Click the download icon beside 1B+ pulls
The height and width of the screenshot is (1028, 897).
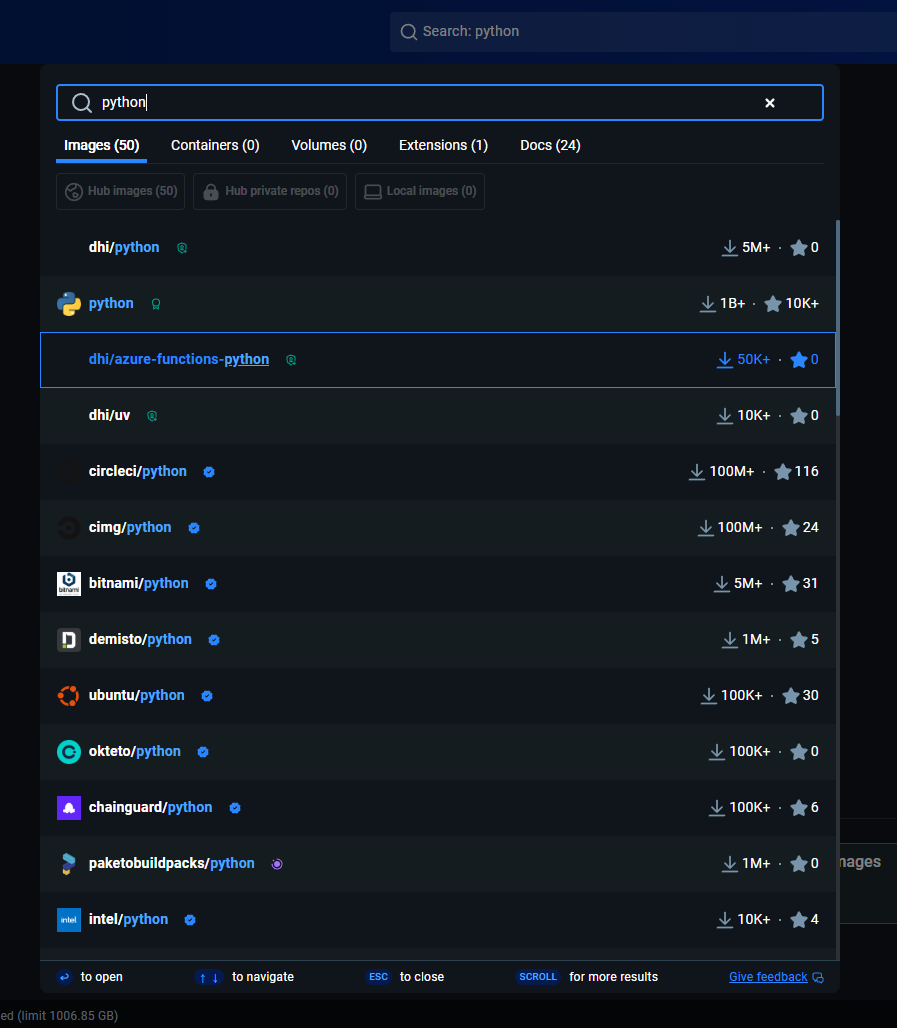(x=708, y=304)
